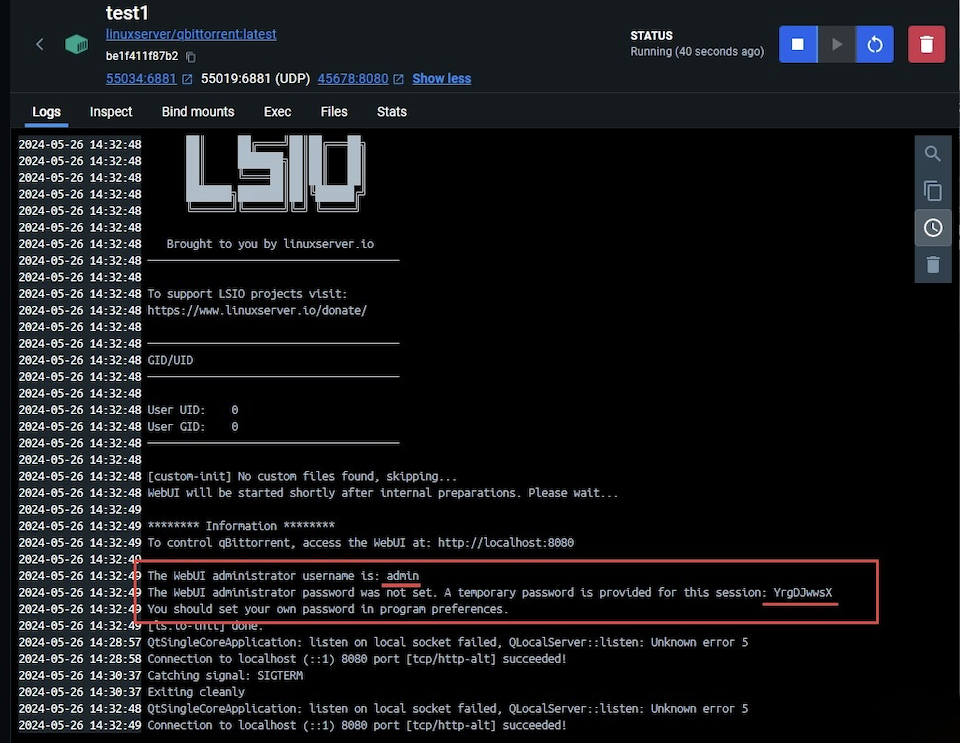Click the https://www.linuxserver.io/donate/ log line
The image size is (960, 743).
(257, 310)
